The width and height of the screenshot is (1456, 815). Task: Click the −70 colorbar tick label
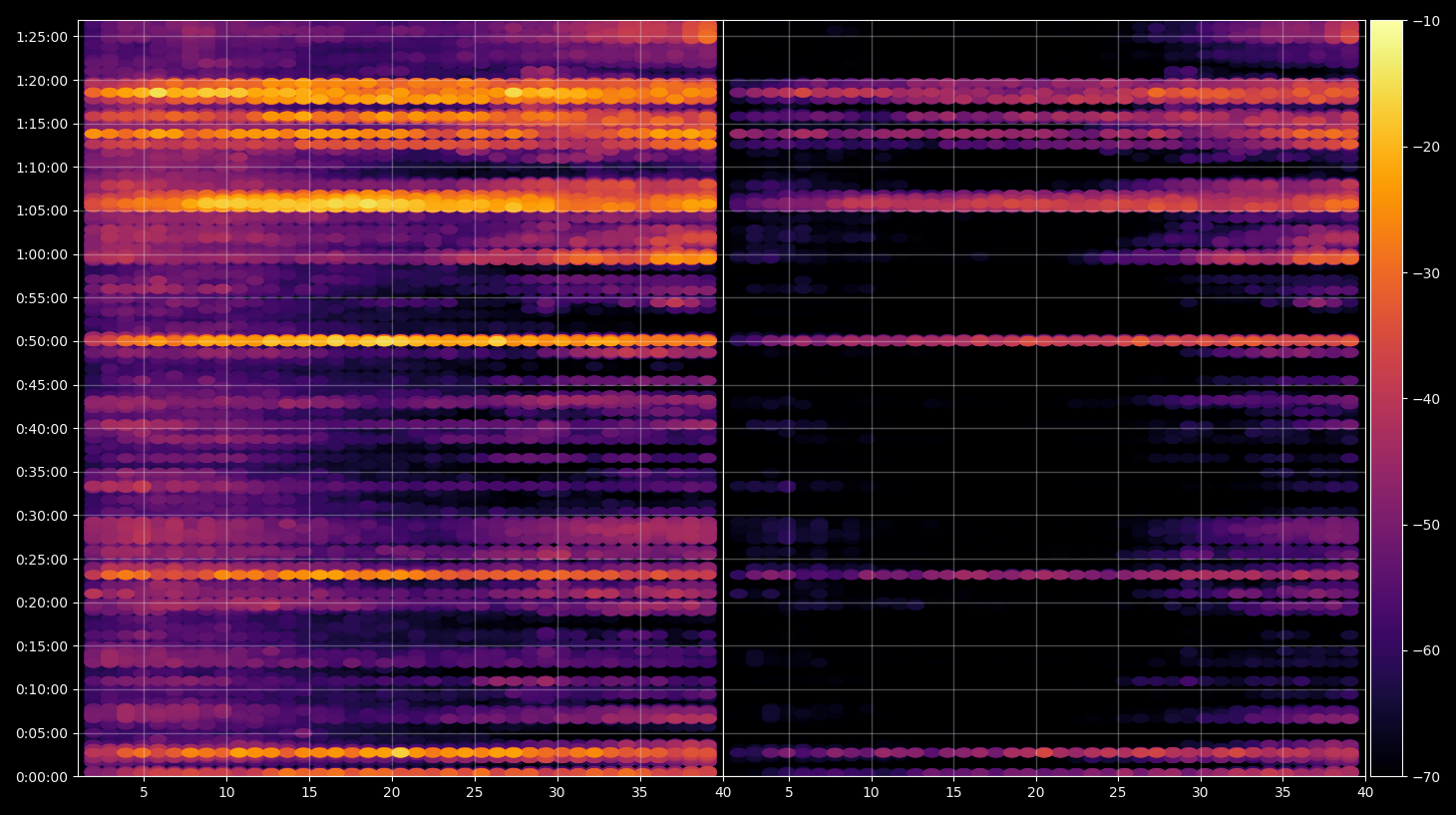pos(1426,776)
